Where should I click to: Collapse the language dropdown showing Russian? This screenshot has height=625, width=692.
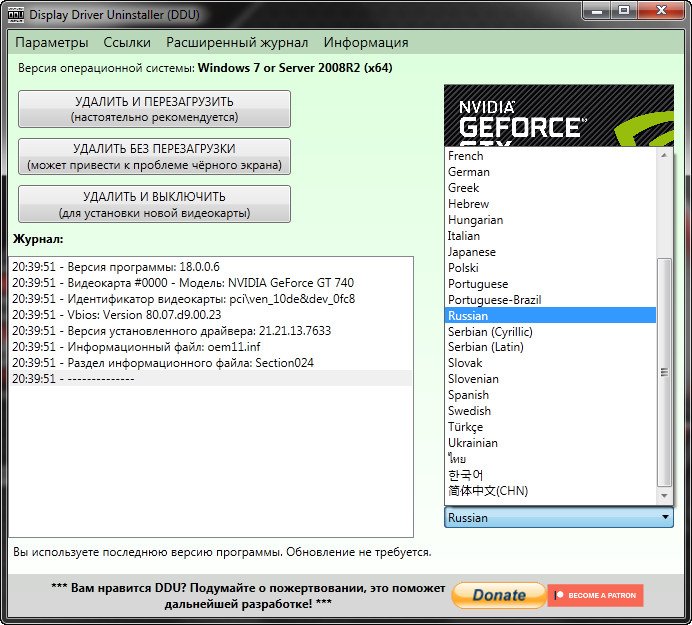[x=666, y=518]
